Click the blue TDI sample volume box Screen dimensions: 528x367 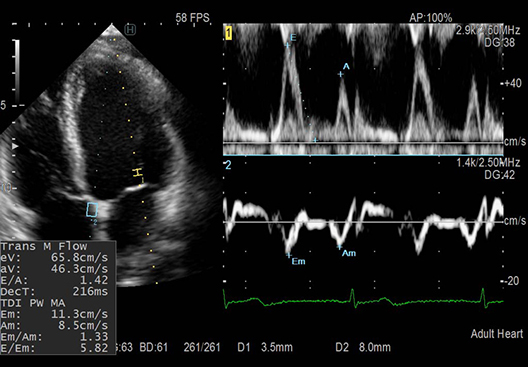coord(92,209)
